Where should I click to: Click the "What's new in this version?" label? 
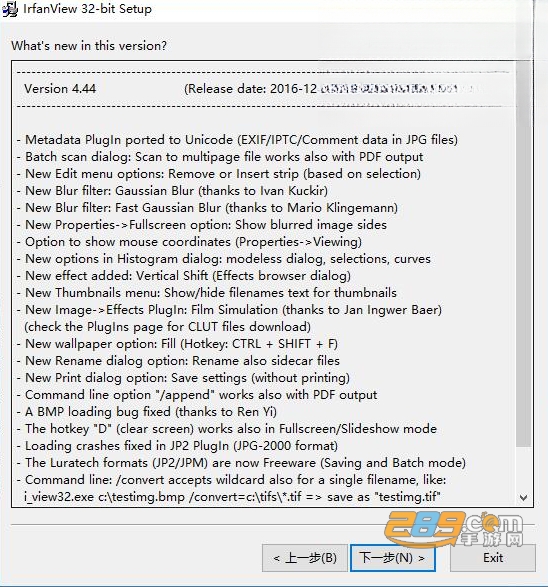click(x=89, y=46)
